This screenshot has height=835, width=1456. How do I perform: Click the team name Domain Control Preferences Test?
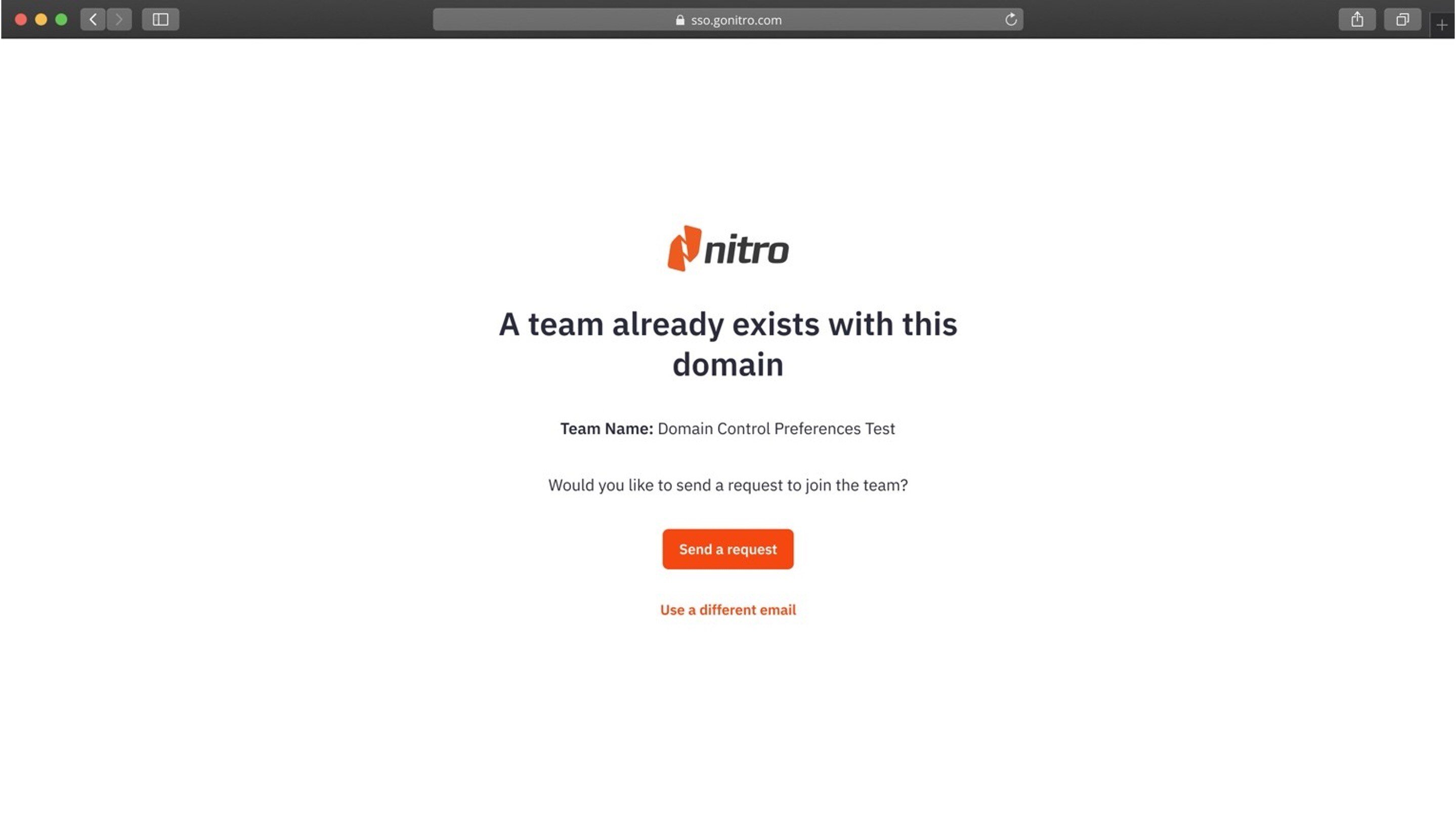(x=776, y=429)
